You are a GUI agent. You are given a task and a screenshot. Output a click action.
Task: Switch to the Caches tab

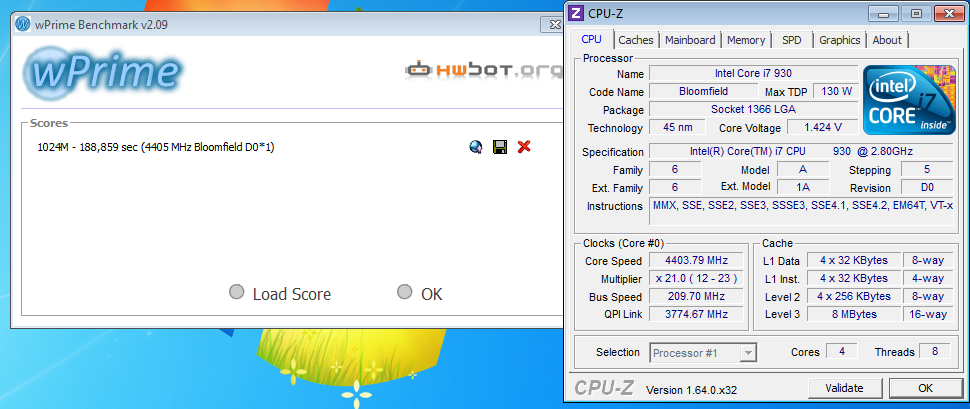pos(636,40)
